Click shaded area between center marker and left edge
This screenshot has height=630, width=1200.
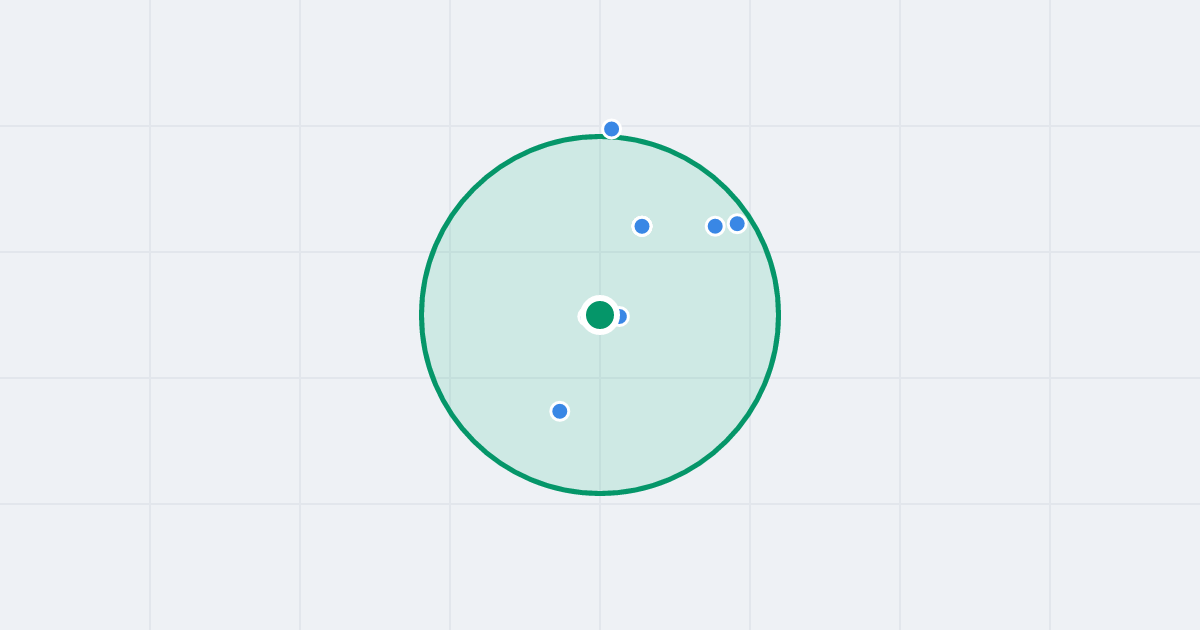point(500,315)
